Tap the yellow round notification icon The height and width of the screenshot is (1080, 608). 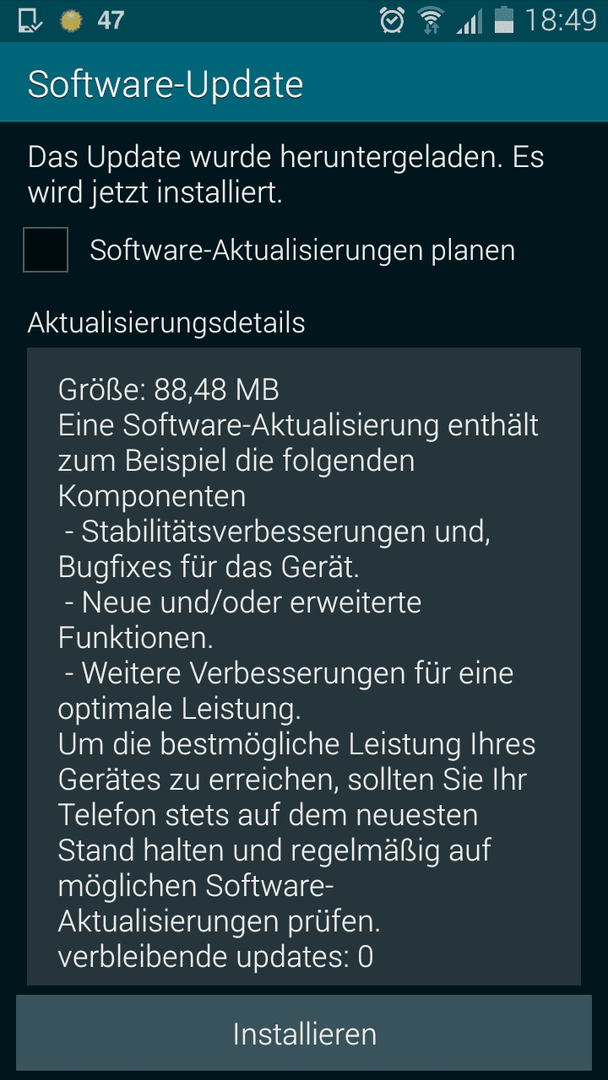pos(70,21)
